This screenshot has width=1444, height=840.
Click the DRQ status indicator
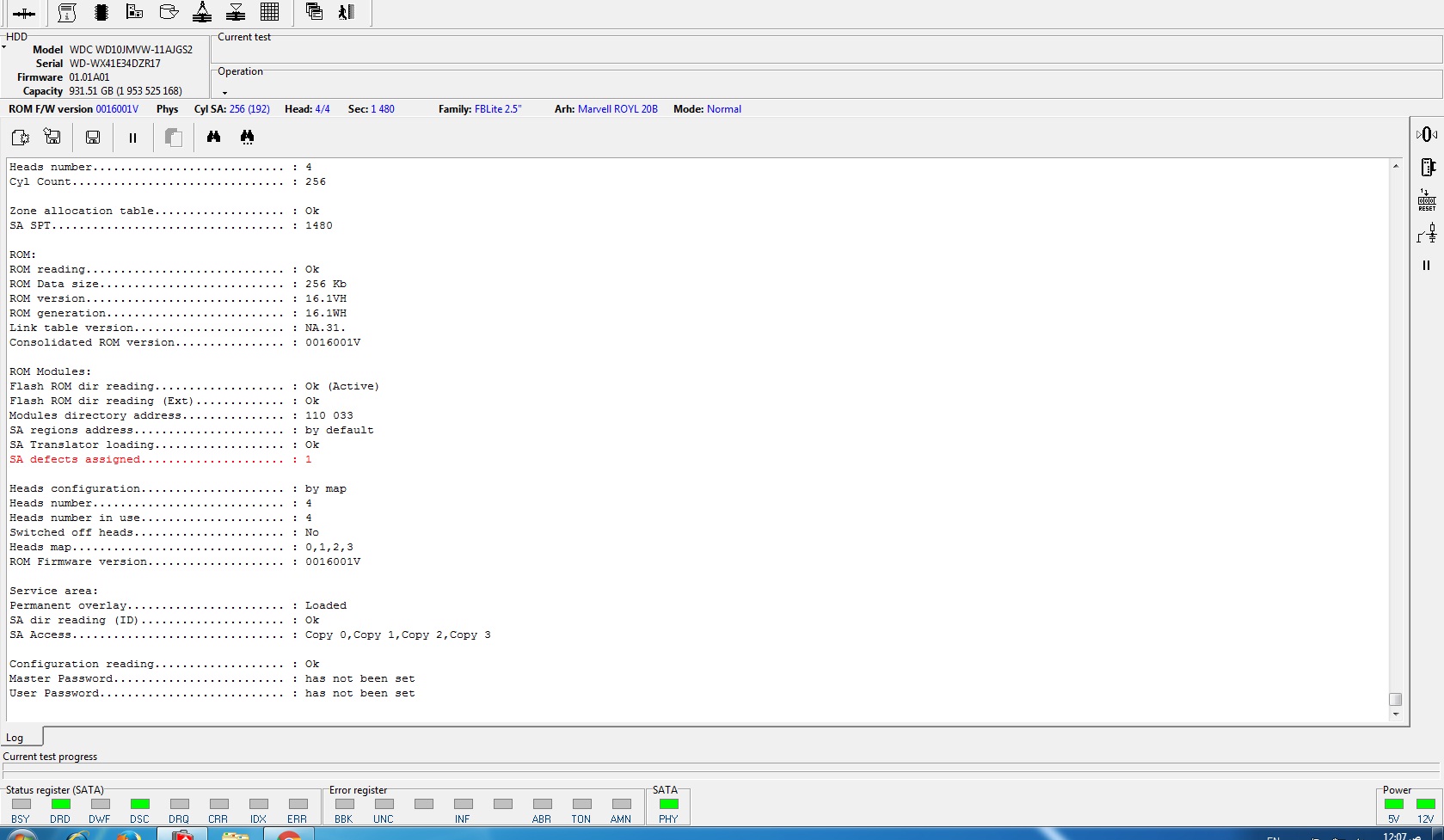pos(179,804)
